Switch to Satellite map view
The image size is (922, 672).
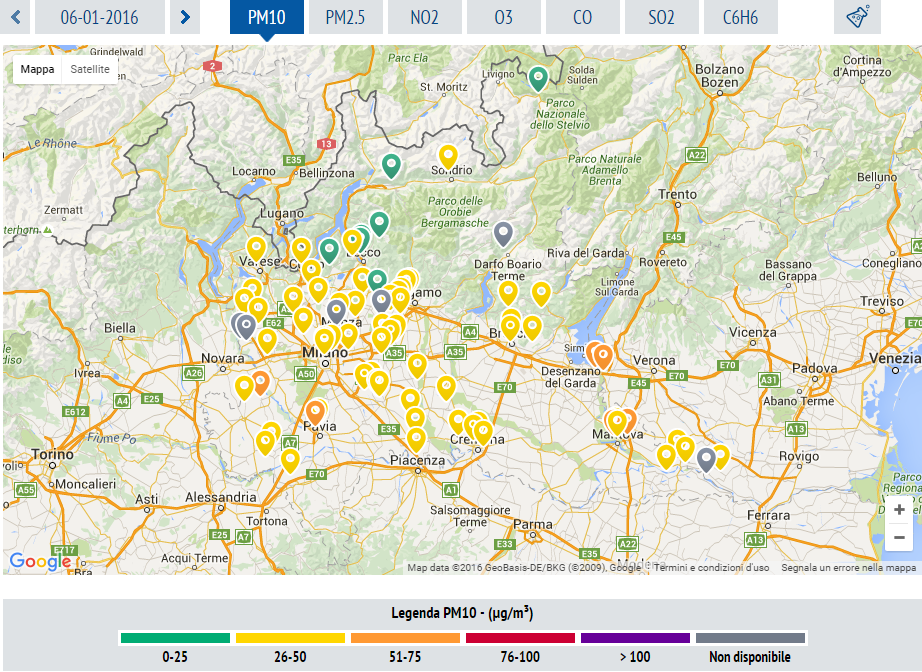[90, 69]
